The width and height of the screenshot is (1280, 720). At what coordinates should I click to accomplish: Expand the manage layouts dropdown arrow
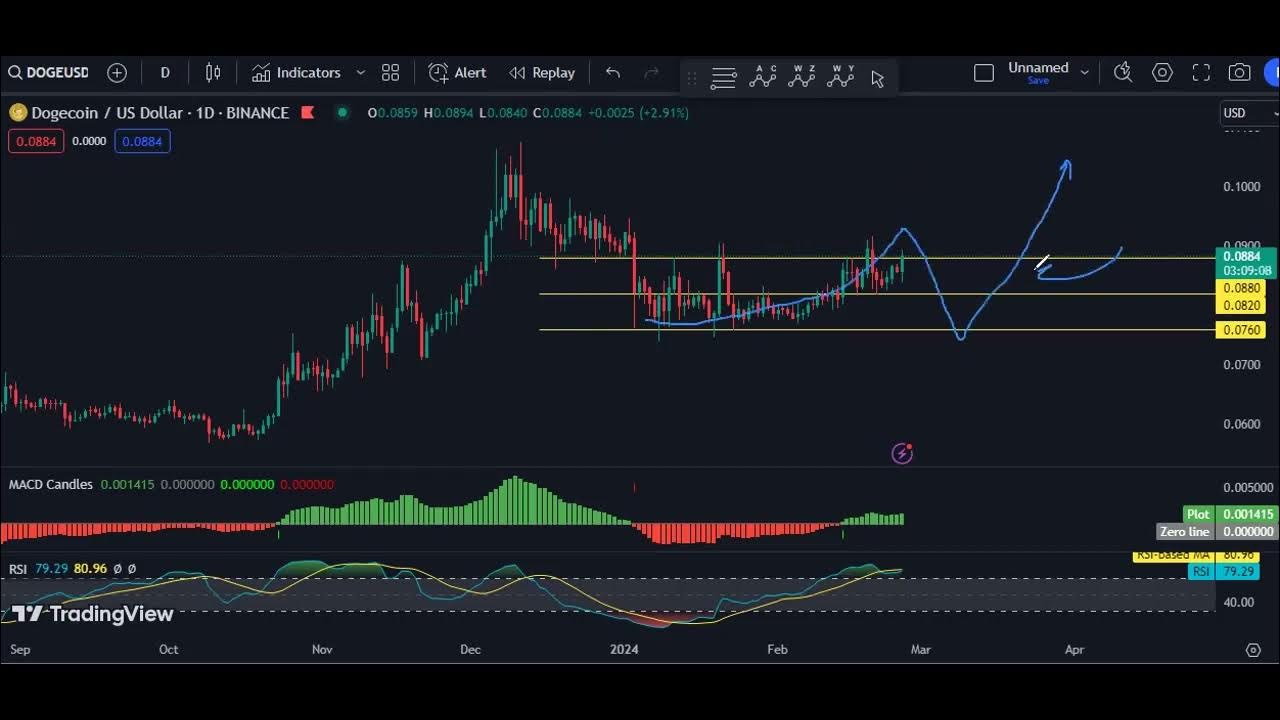(1084, 73)
